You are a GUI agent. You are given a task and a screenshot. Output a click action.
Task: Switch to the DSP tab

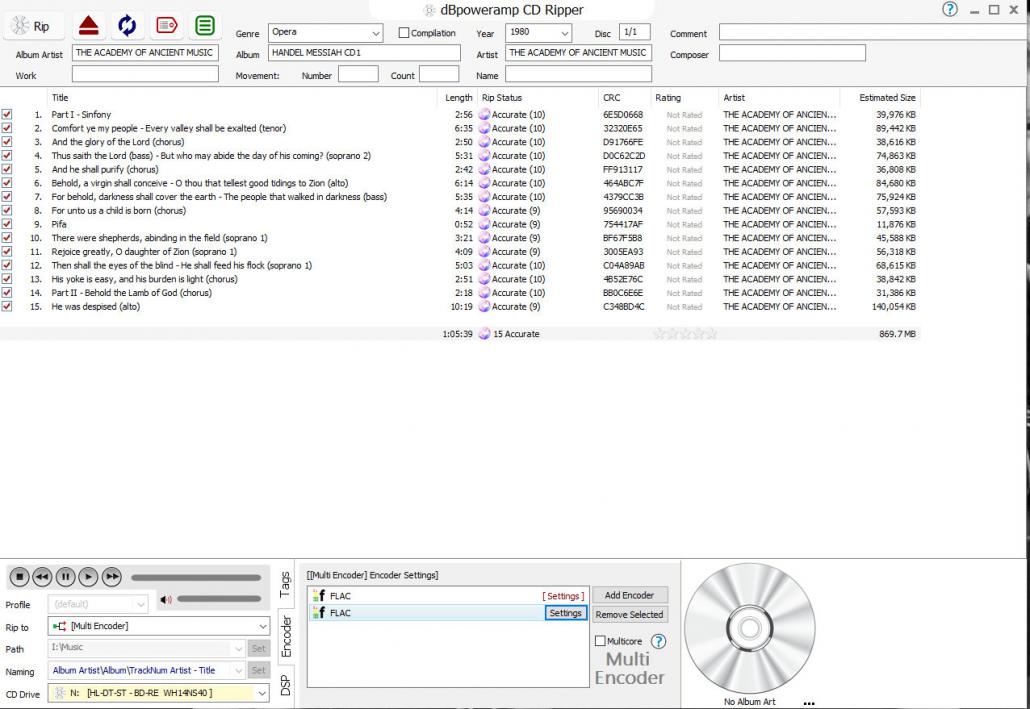(285, 685)
